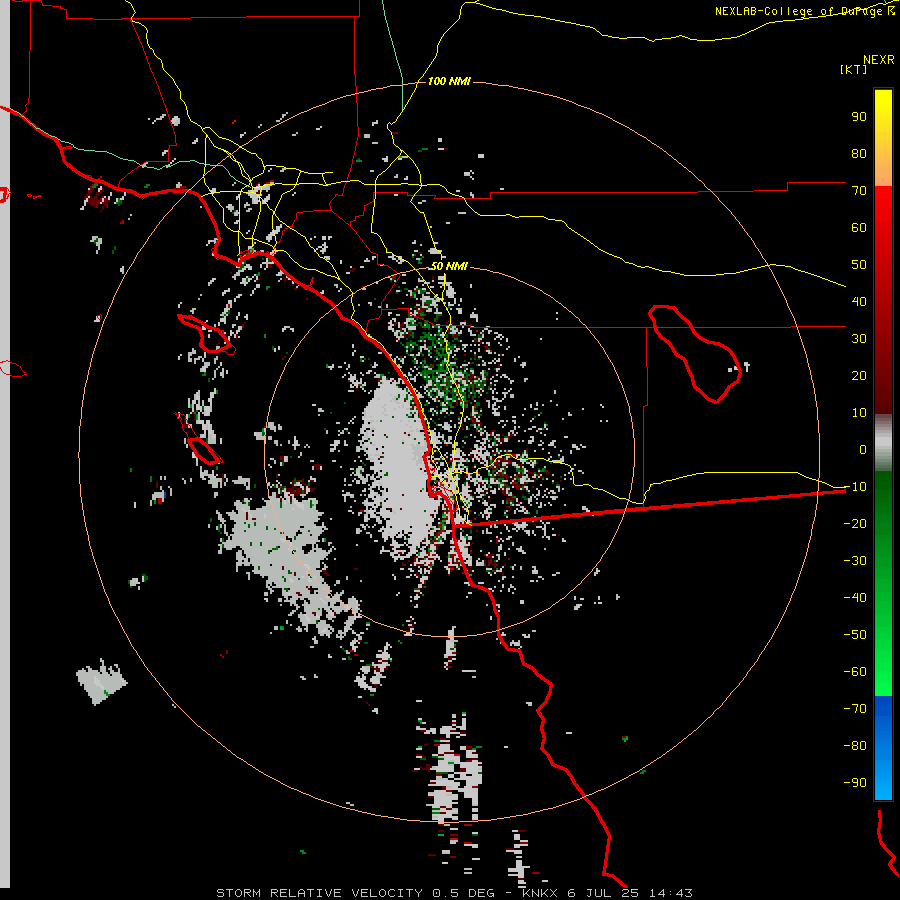Click the 10 value on the velocity scale
This screenshot has height=900, width=900.
[x=859, y=413]
